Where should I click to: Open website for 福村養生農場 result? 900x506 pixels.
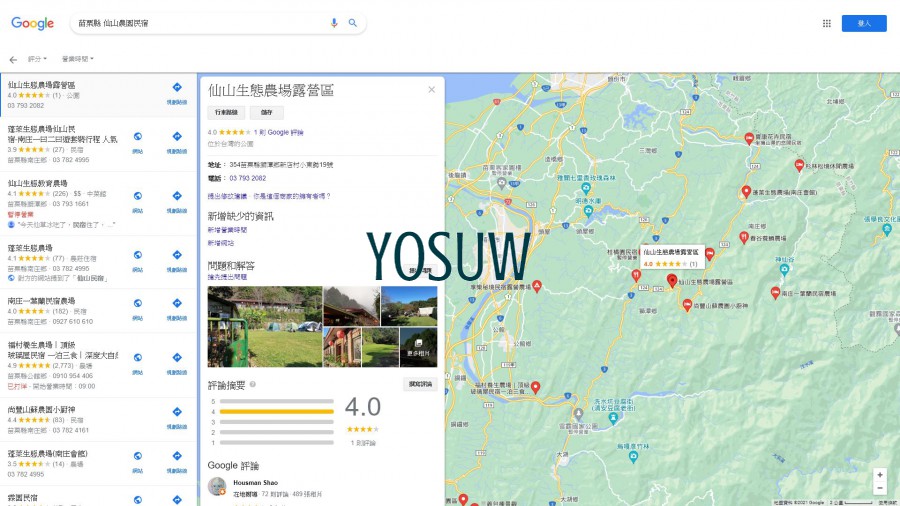click(x=138, y=363)
